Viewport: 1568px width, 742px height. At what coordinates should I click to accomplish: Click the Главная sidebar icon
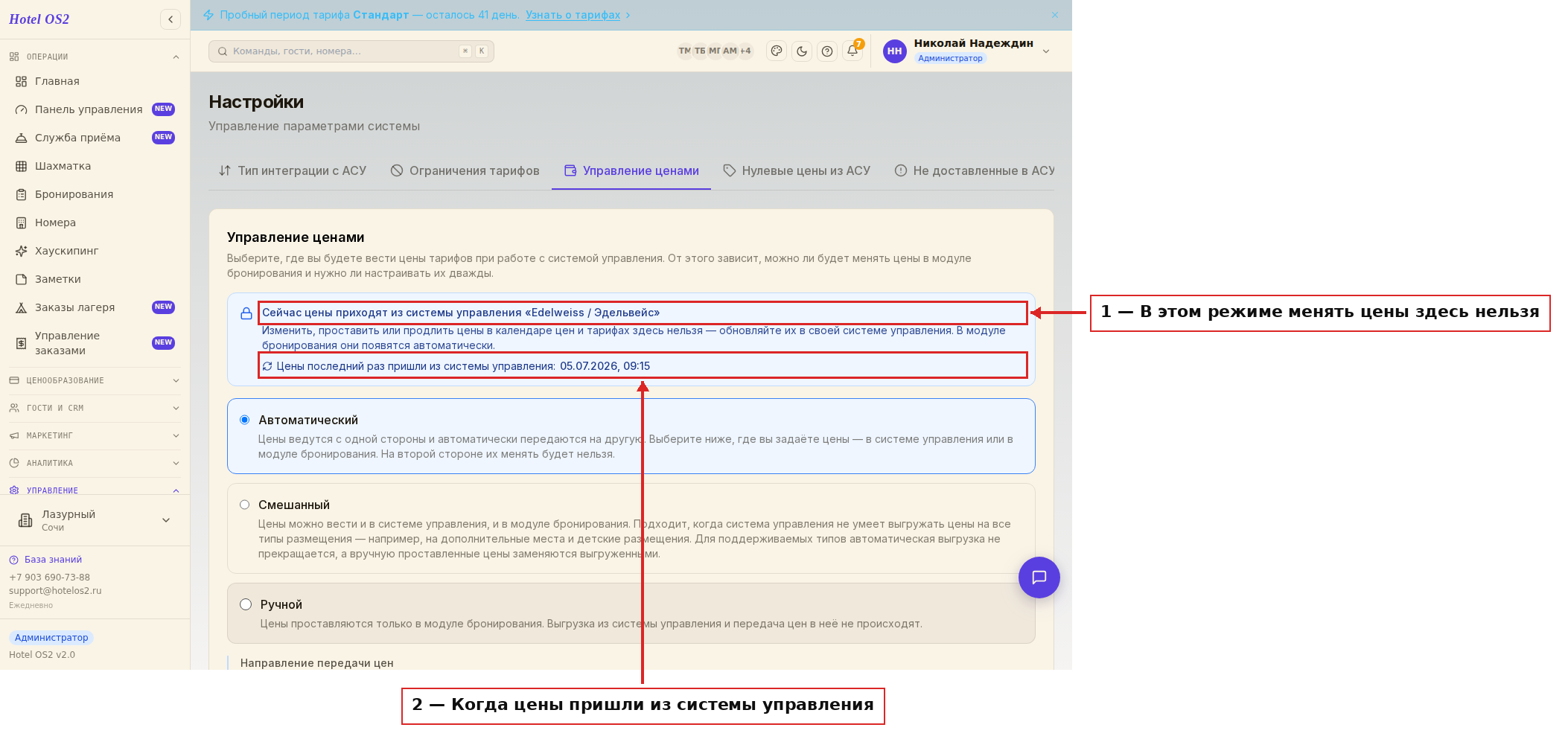(22, 81)
